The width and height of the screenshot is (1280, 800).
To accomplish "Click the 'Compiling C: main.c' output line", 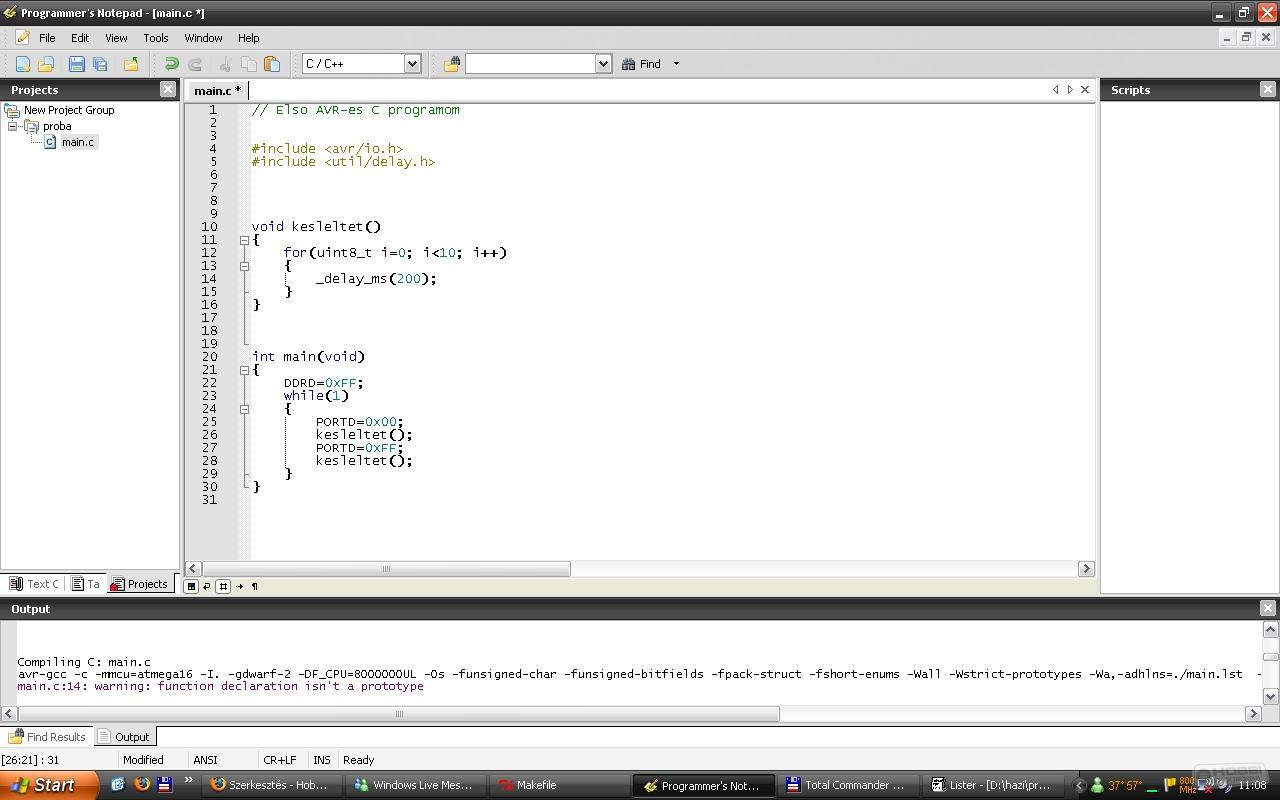I will click(84, 662).
